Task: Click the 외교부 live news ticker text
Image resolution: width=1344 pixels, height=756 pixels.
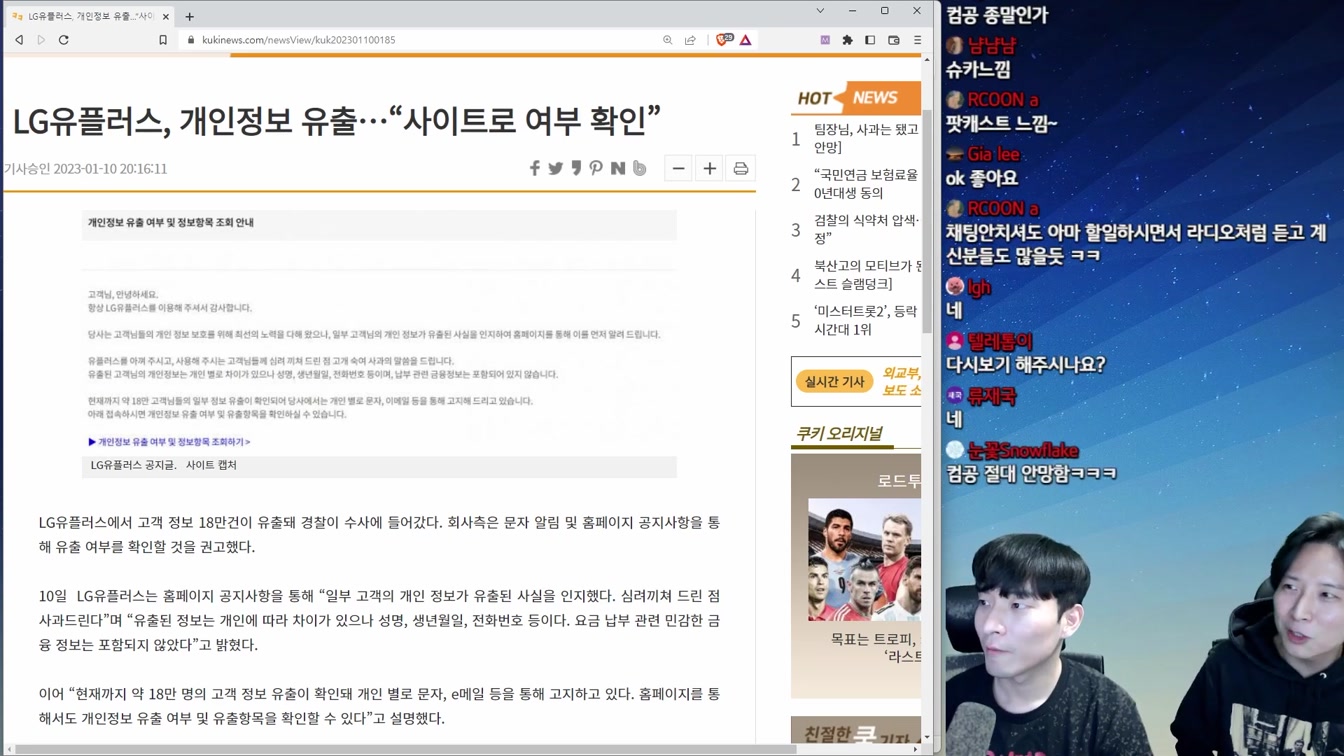Action: (x=901, y=381)
